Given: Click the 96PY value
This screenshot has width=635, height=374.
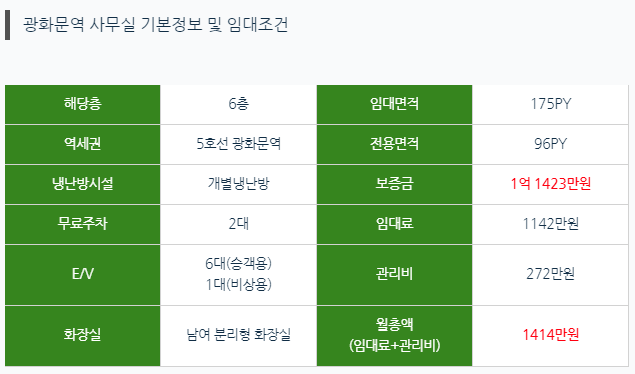Looking at the screenshot, I should click(550, 144).
